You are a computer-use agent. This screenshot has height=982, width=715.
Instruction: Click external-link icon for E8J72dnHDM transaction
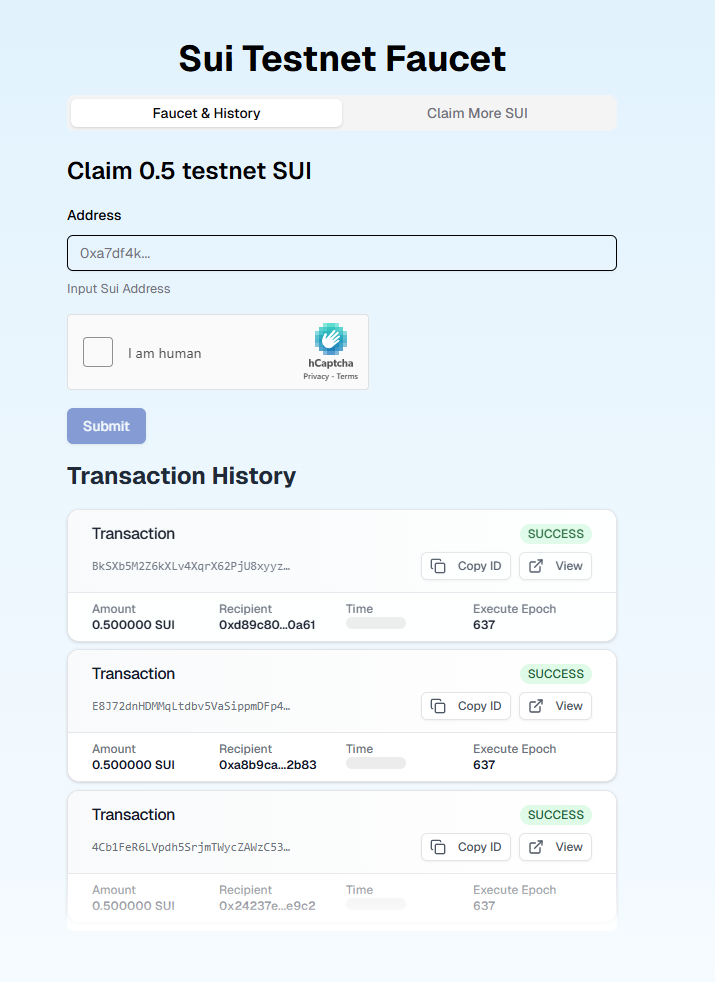(536, 706)
